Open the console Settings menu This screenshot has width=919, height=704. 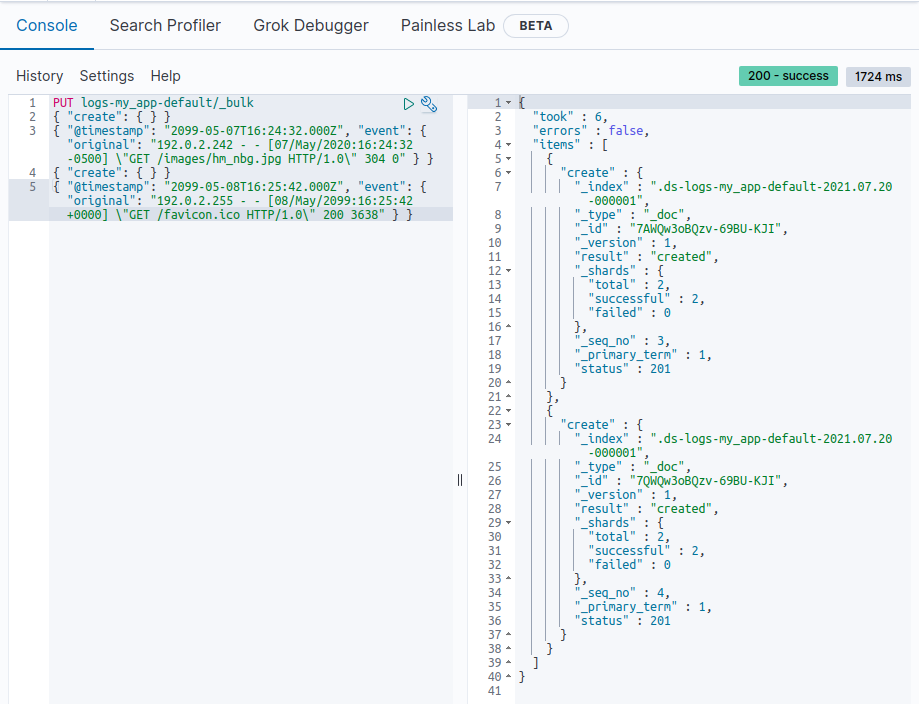(x=106, y=76)
